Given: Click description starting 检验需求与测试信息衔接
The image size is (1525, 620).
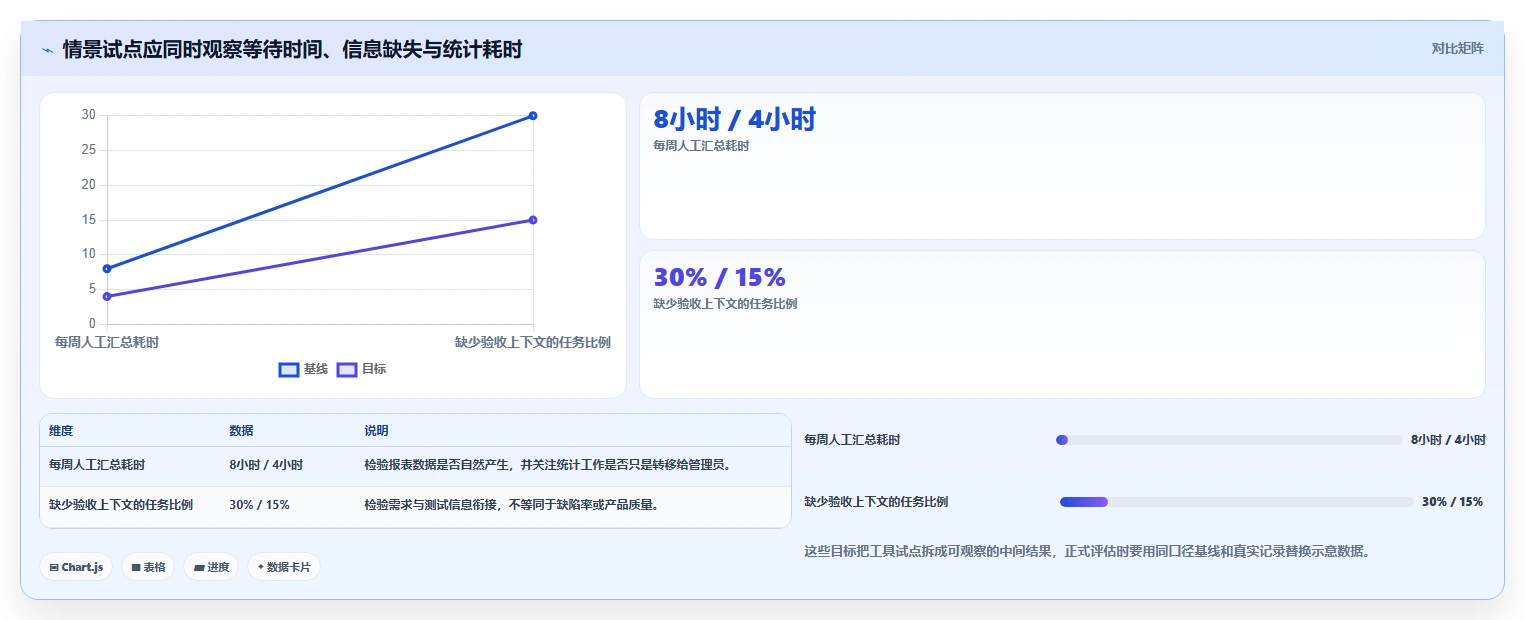Looking at the screenshot, I should point(512,505).
